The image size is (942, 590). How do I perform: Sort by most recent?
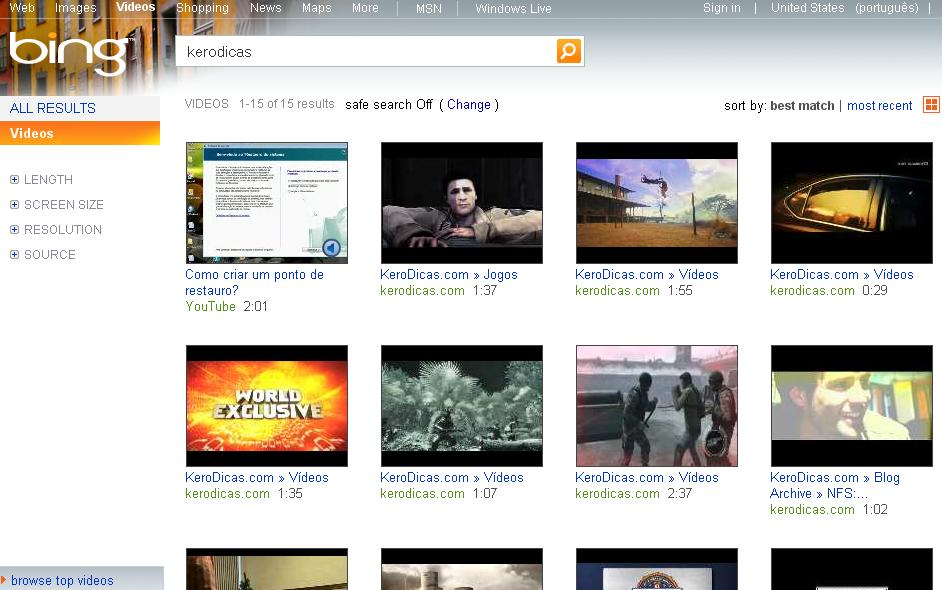coord(880,106)
